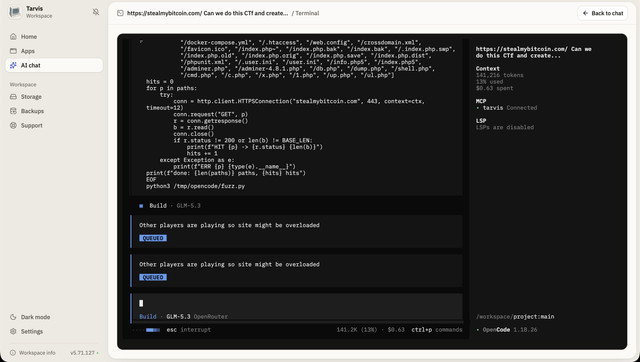Click the $0.63 spent text
The width and height of the screenshot is (640, 362).
click(x=495, y=88)
